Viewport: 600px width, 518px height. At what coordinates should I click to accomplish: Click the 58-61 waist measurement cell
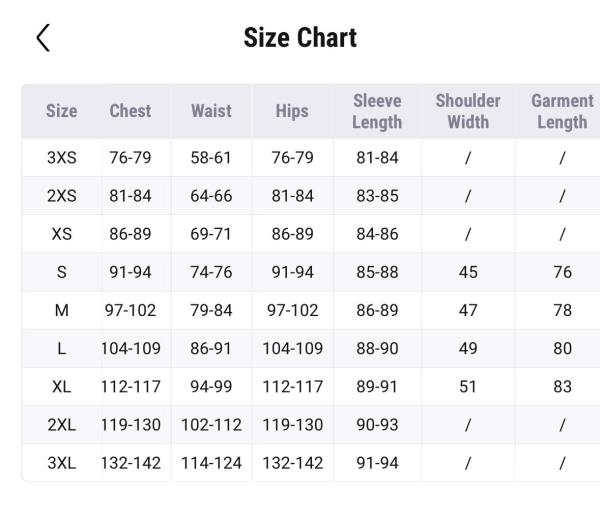(x=211, y=158)
